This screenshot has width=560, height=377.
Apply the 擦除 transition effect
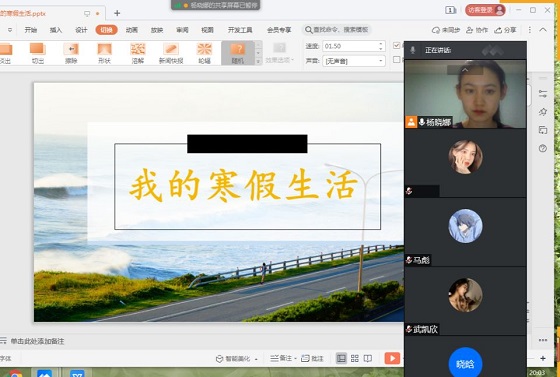point(71,53)
